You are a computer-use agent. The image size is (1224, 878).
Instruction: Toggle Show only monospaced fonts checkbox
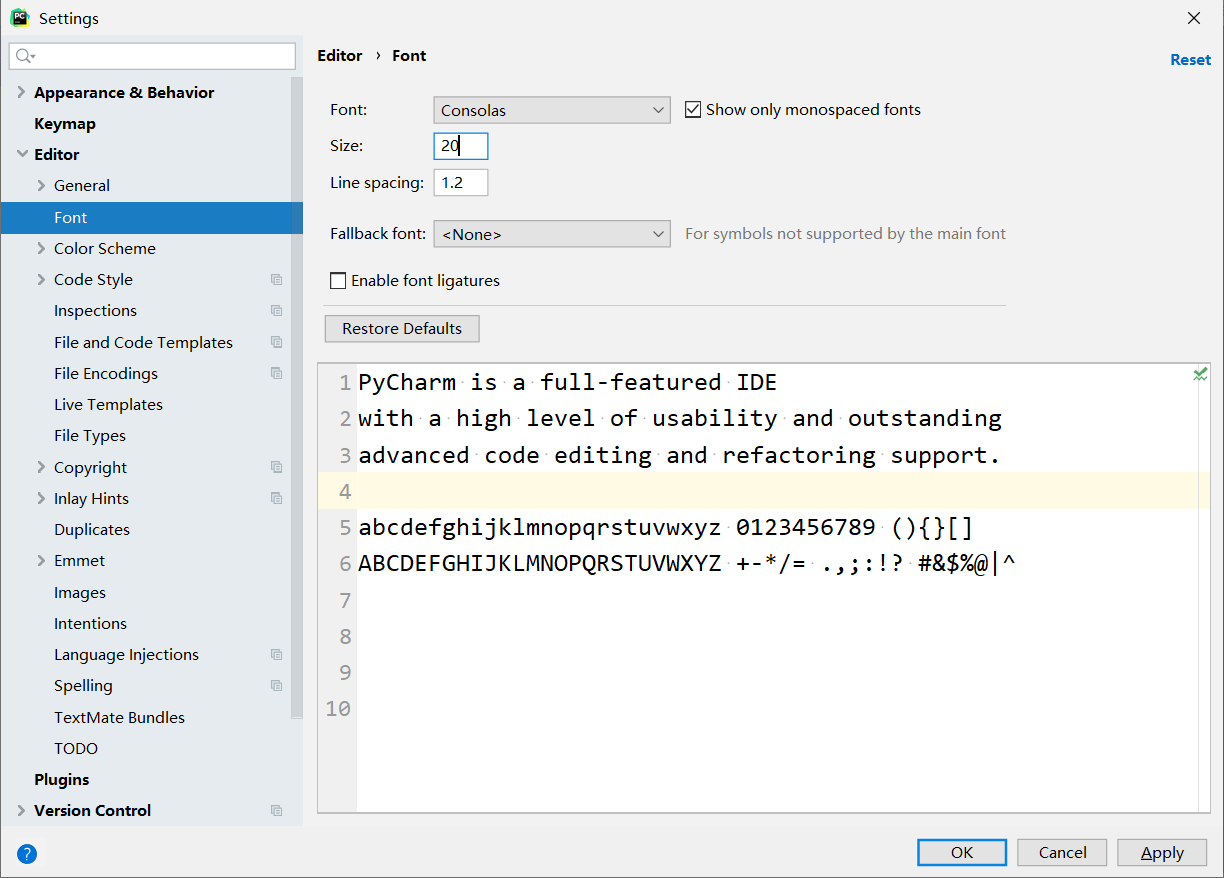coord(693,110)
